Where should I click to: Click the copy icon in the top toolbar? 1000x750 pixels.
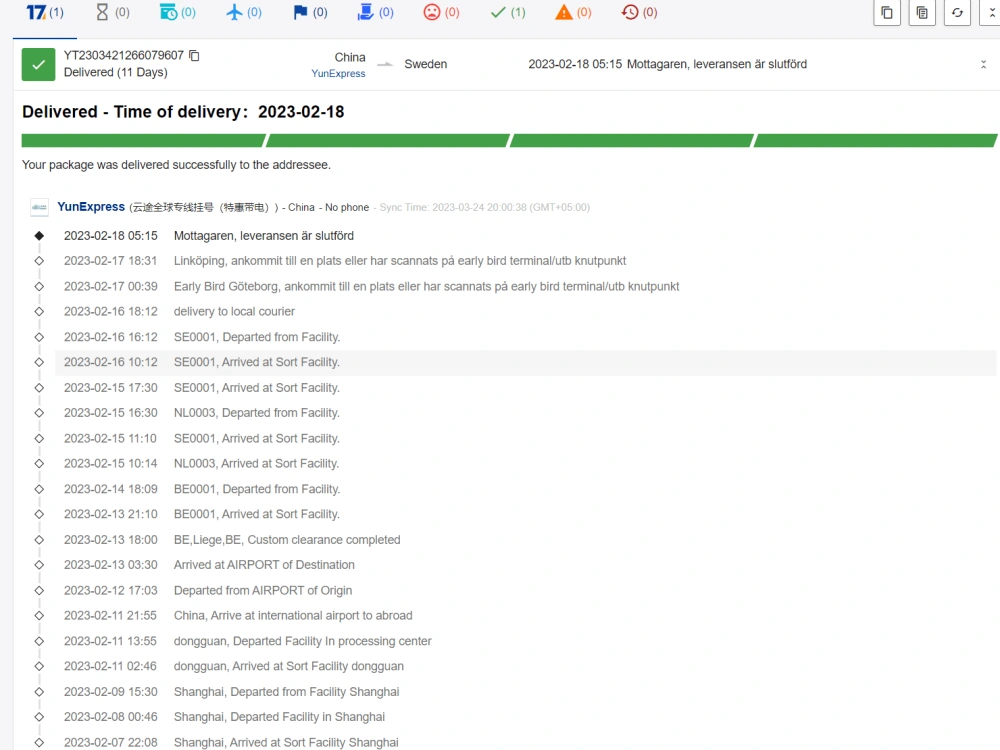pyautogui.click(x=886, y=12)
